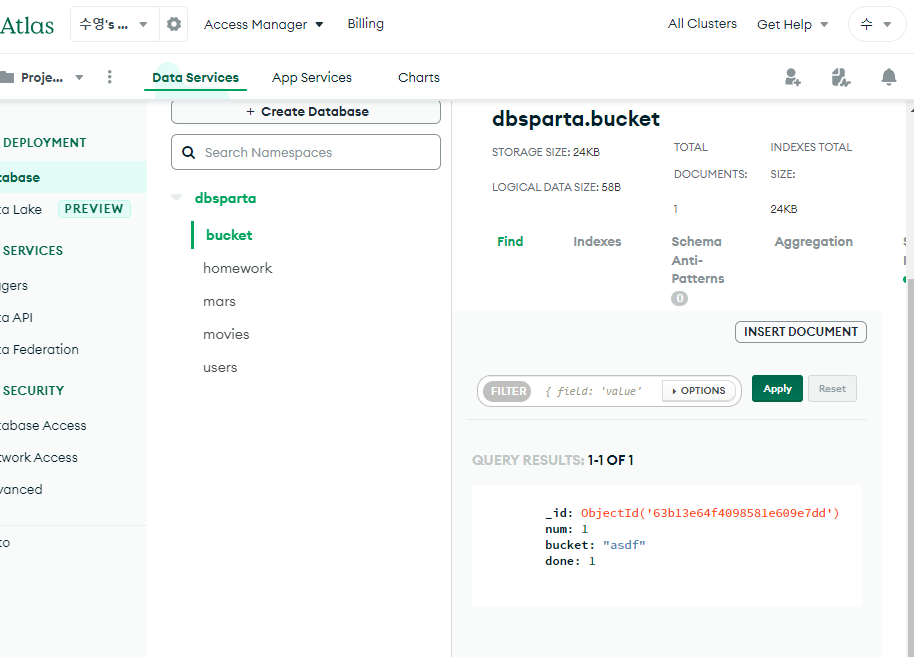Open the Aggregation tab
Image resolution: width=914 pixels, height=657 pixels.
[813, 241]
